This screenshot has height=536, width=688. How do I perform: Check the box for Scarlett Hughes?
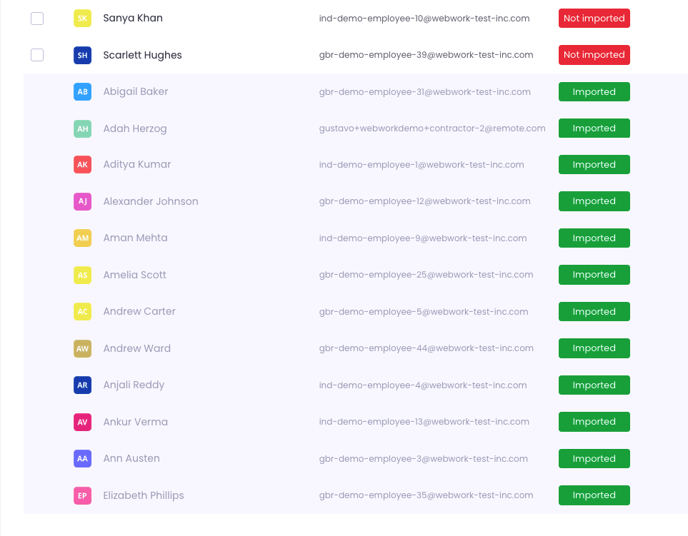[x=37, y=55]
